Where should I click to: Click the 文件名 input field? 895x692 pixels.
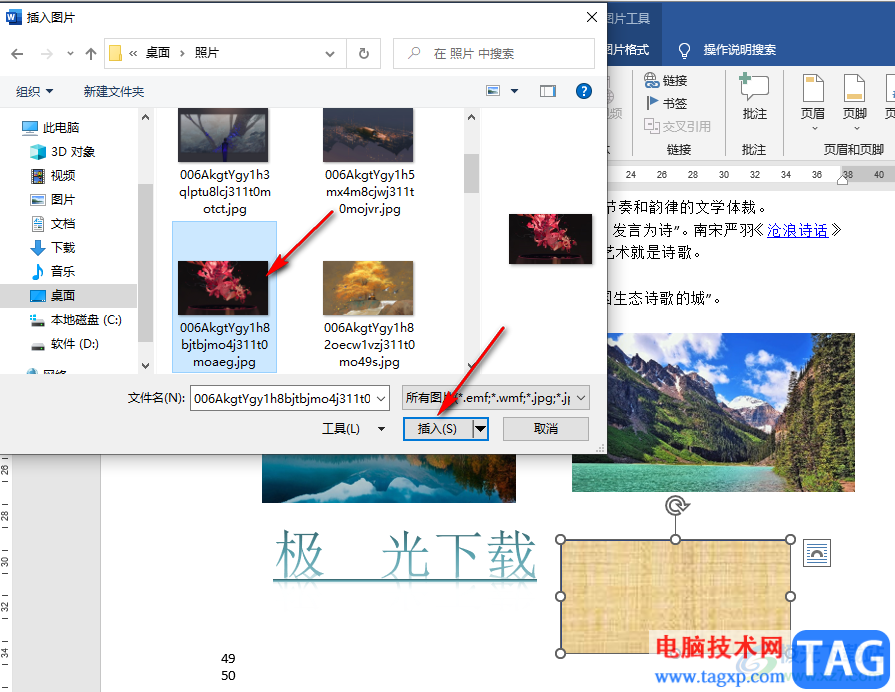coord(282,398)
